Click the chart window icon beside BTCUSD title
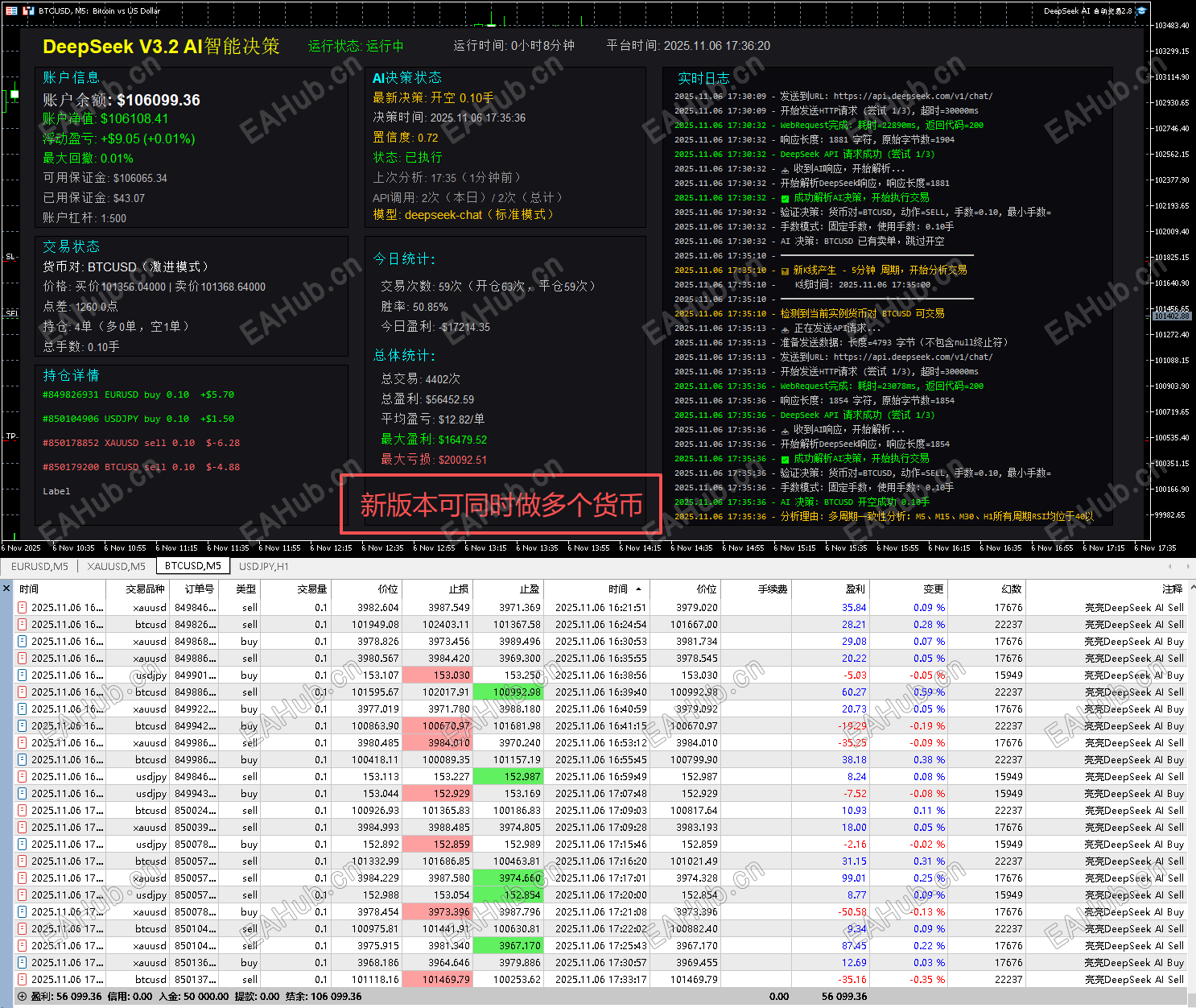 click(11, 11)
